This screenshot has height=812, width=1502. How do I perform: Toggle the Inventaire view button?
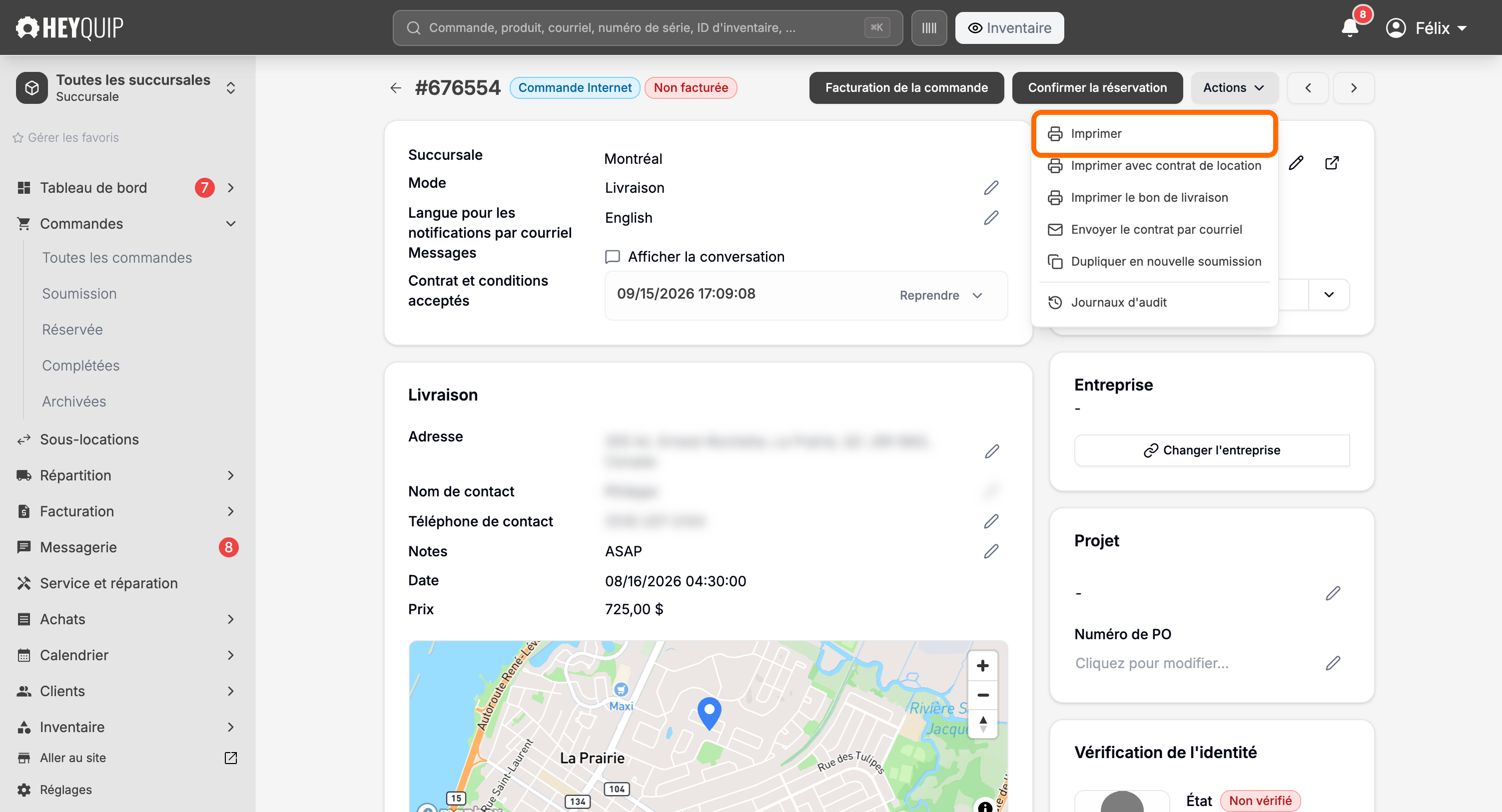1009,28
